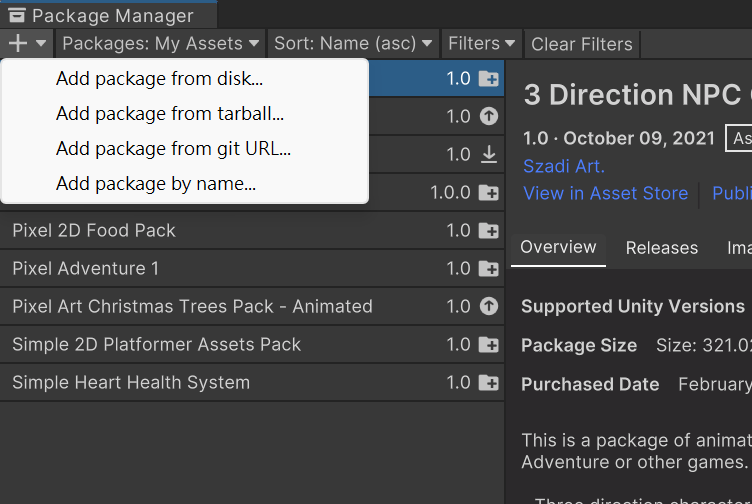Open the add package dropdown arrow
This screenshot has width=752, height=504.
41,43
